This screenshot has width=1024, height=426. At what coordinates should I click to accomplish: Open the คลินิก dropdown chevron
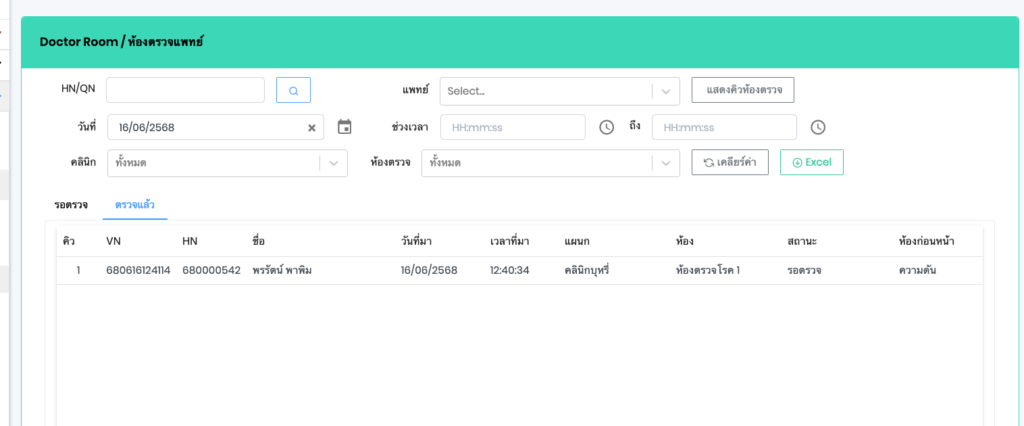pos(334,163)
